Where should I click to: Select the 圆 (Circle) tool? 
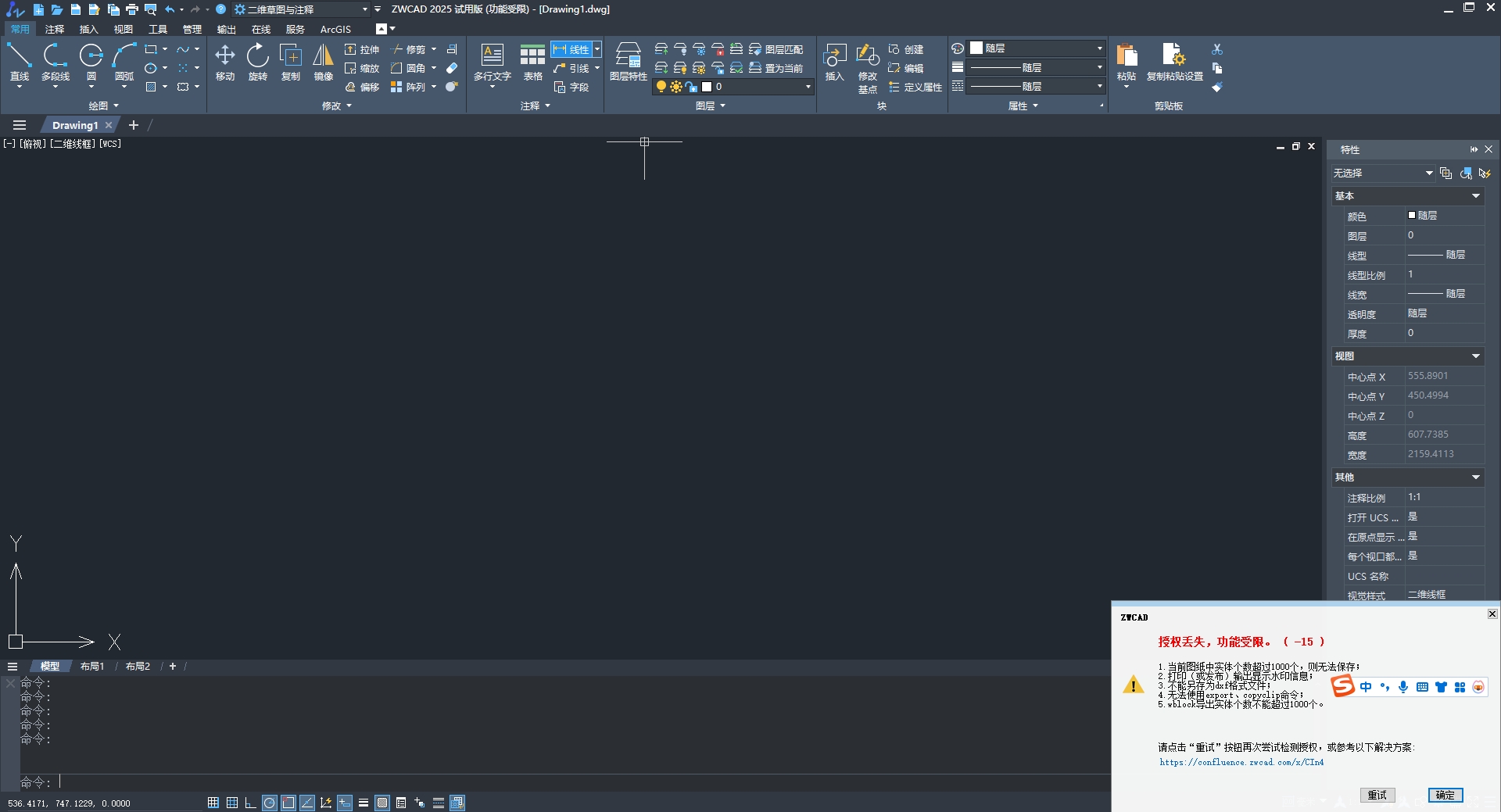pyautogui.click(x=91, y=63)
